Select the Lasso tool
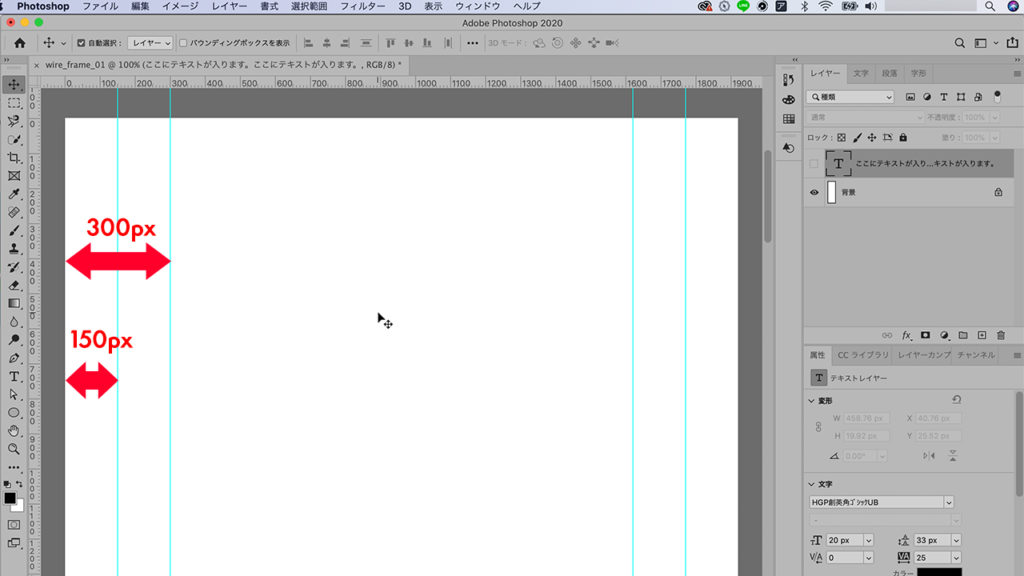Viewport: 1024px width, 576px height. [x=14, y=121]
